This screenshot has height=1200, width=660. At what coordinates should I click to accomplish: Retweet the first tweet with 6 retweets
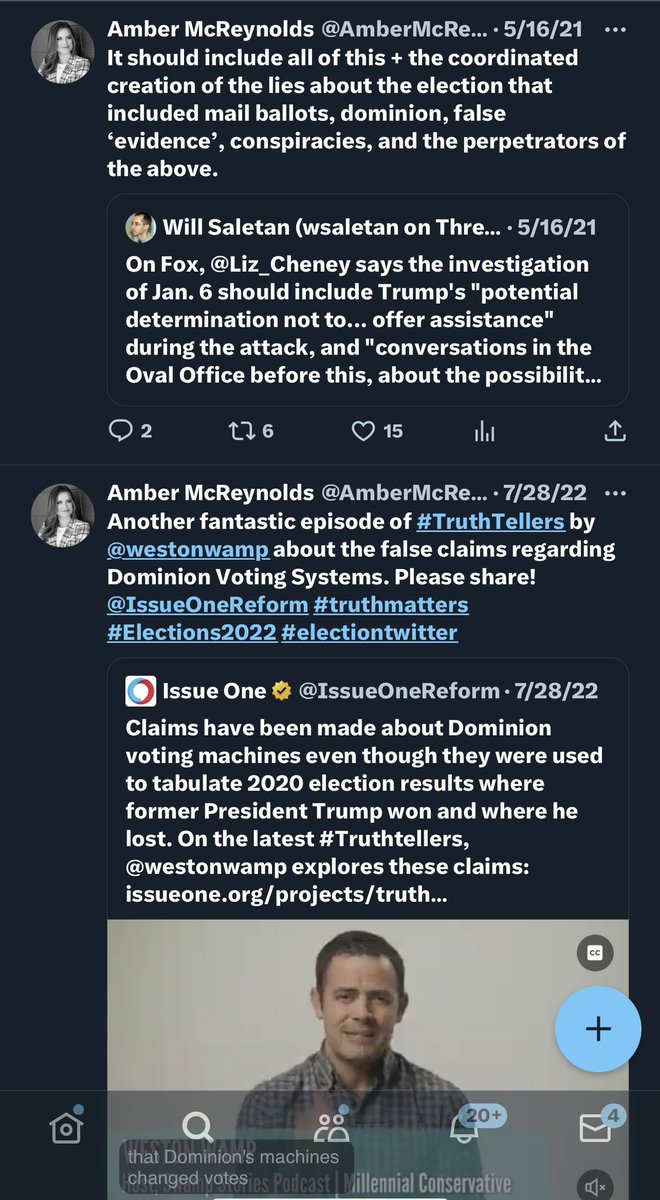pos(240,431)
